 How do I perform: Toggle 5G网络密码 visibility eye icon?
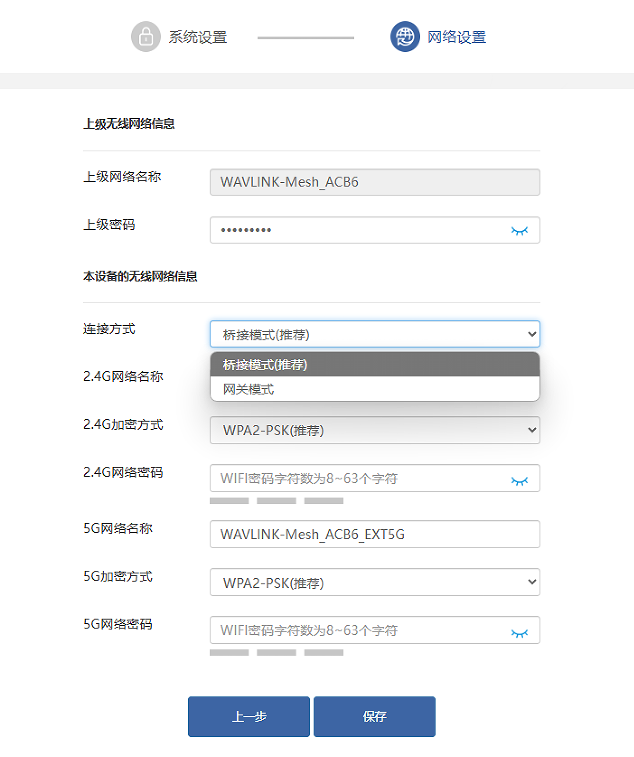tap(519, 632)
